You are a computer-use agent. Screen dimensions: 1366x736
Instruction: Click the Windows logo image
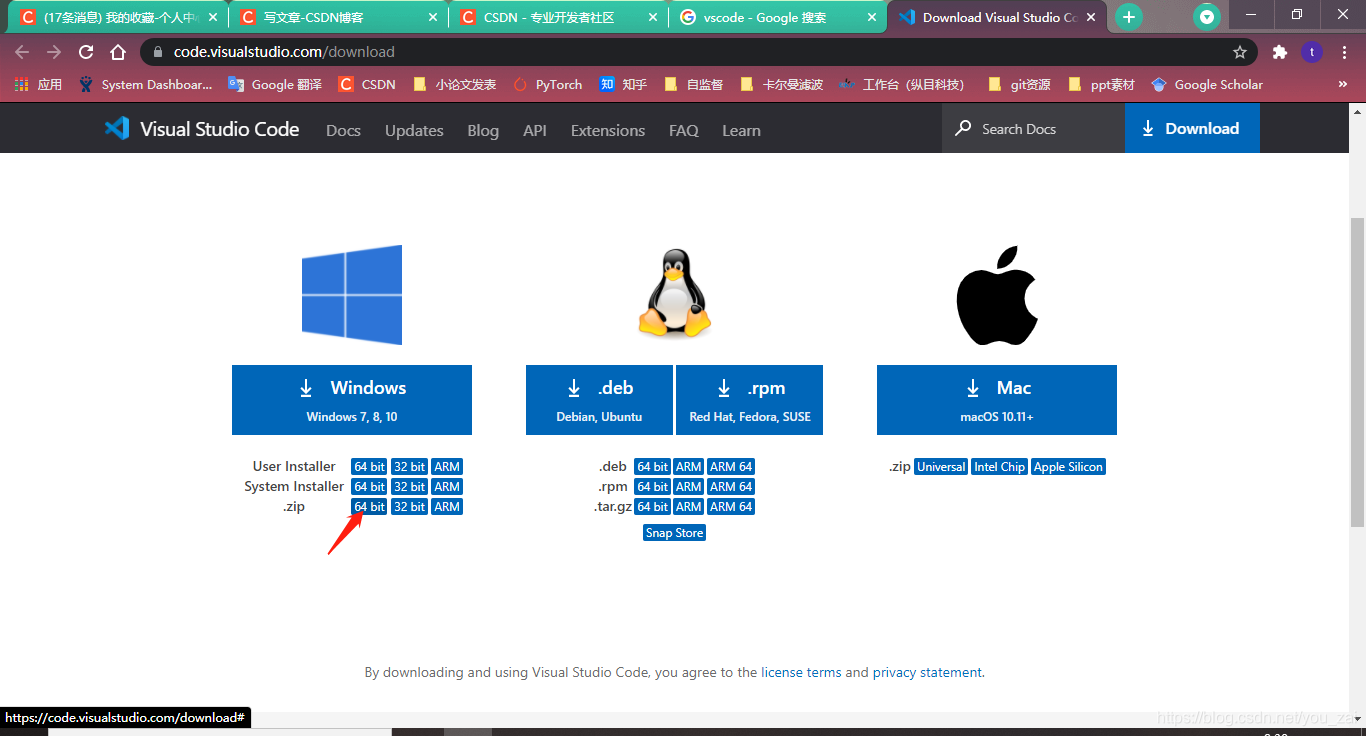pos(352,295)
